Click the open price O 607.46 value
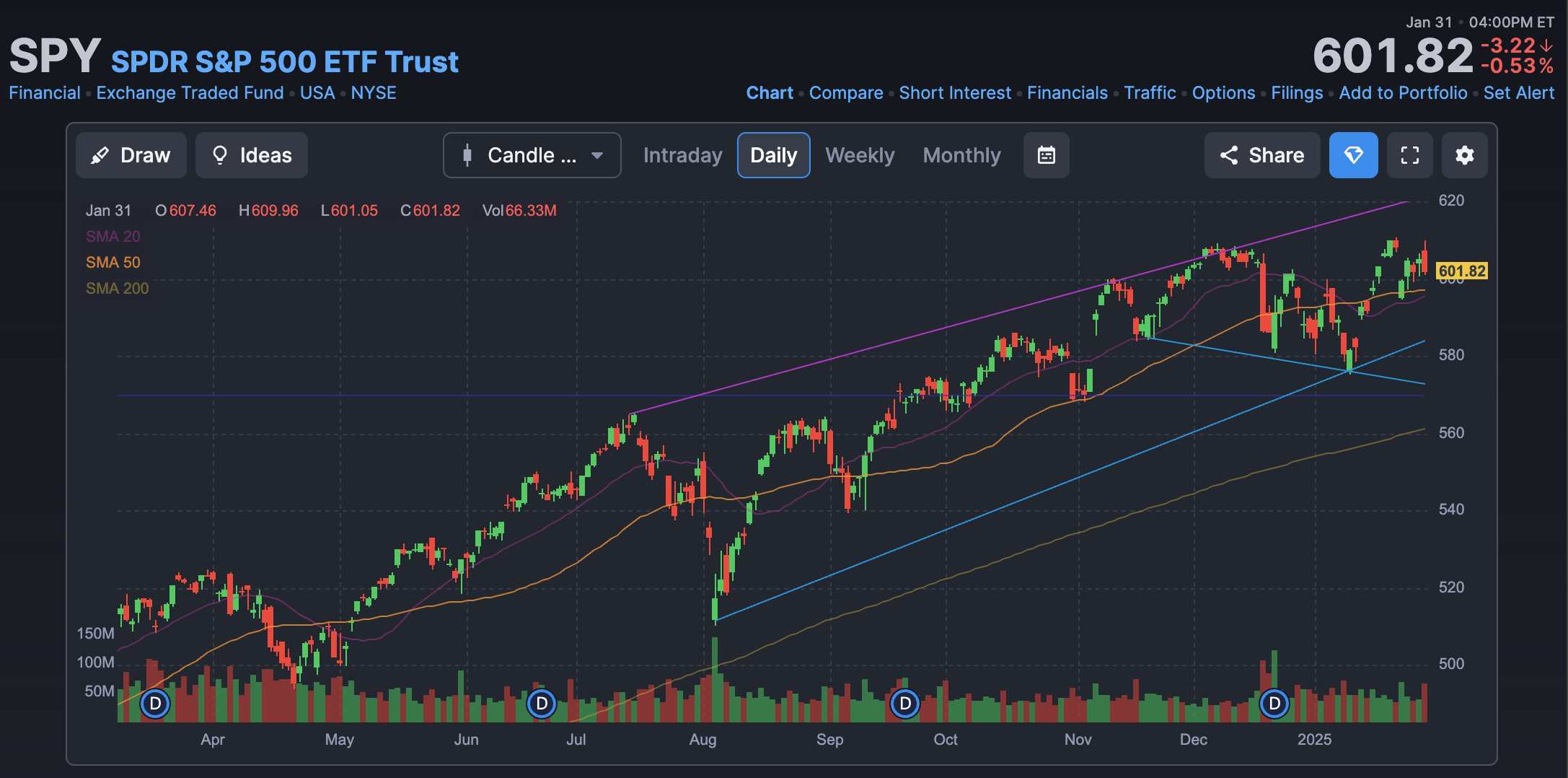Screen dimensions: 1568x778 coord(185,211)
